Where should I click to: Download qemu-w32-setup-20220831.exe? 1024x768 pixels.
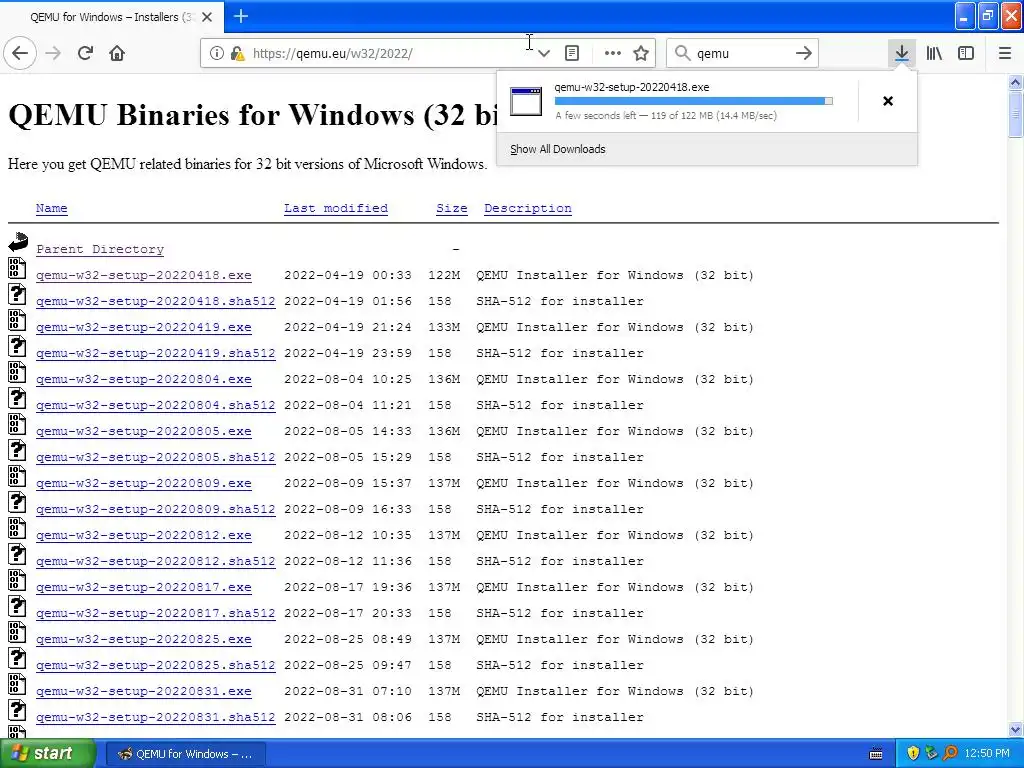click(x=144, y=692)
